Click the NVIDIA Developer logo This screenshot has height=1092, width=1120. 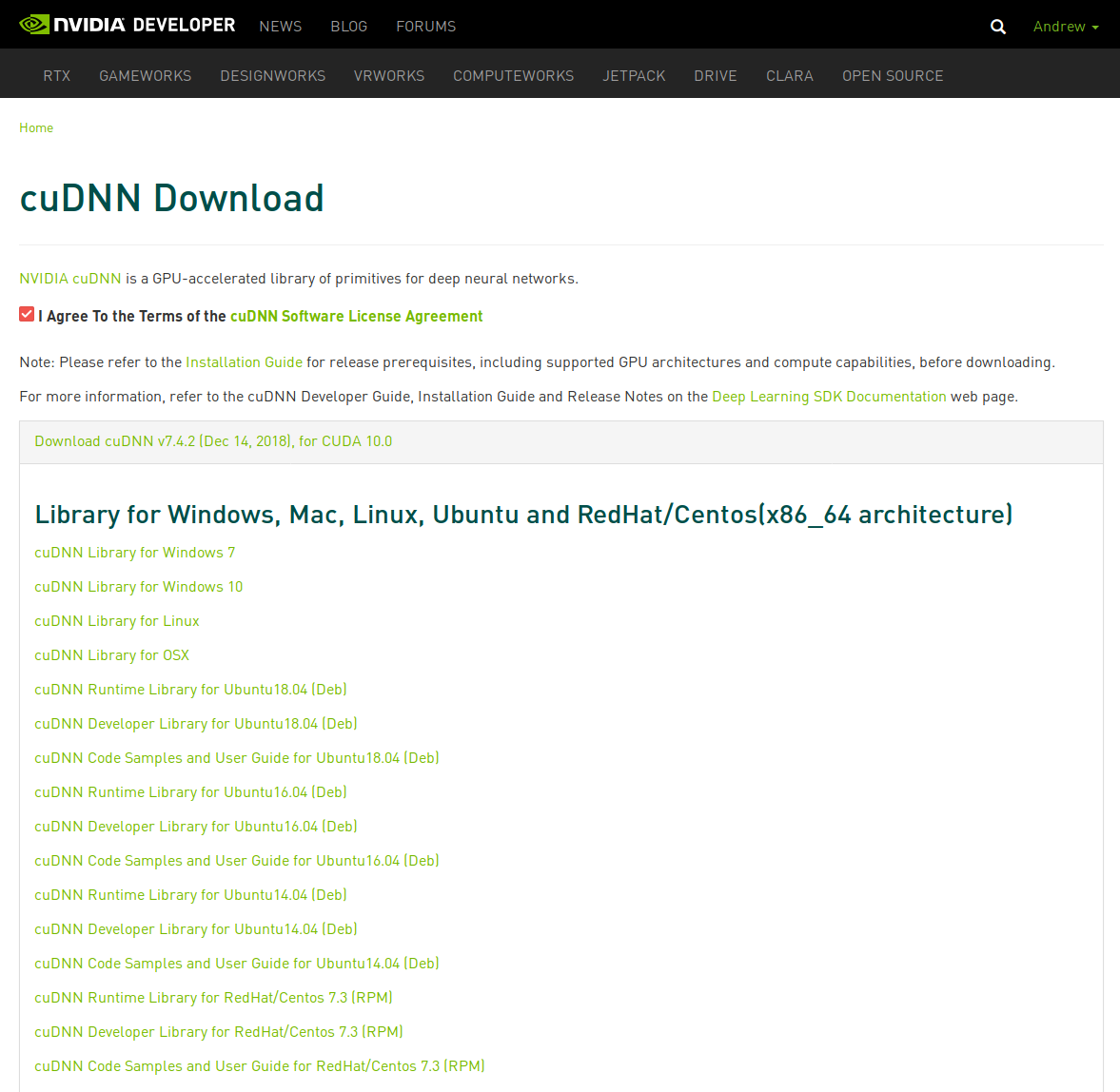click(128, 25)
